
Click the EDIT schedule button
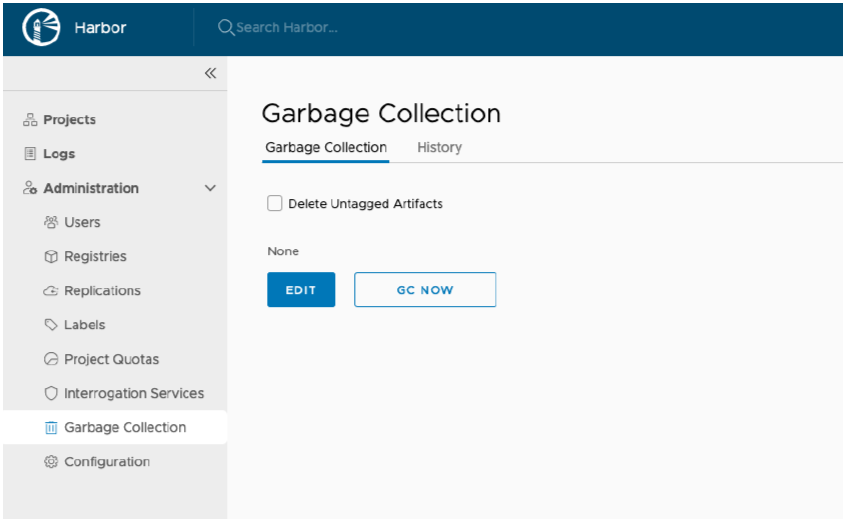[x=301, y=290]
